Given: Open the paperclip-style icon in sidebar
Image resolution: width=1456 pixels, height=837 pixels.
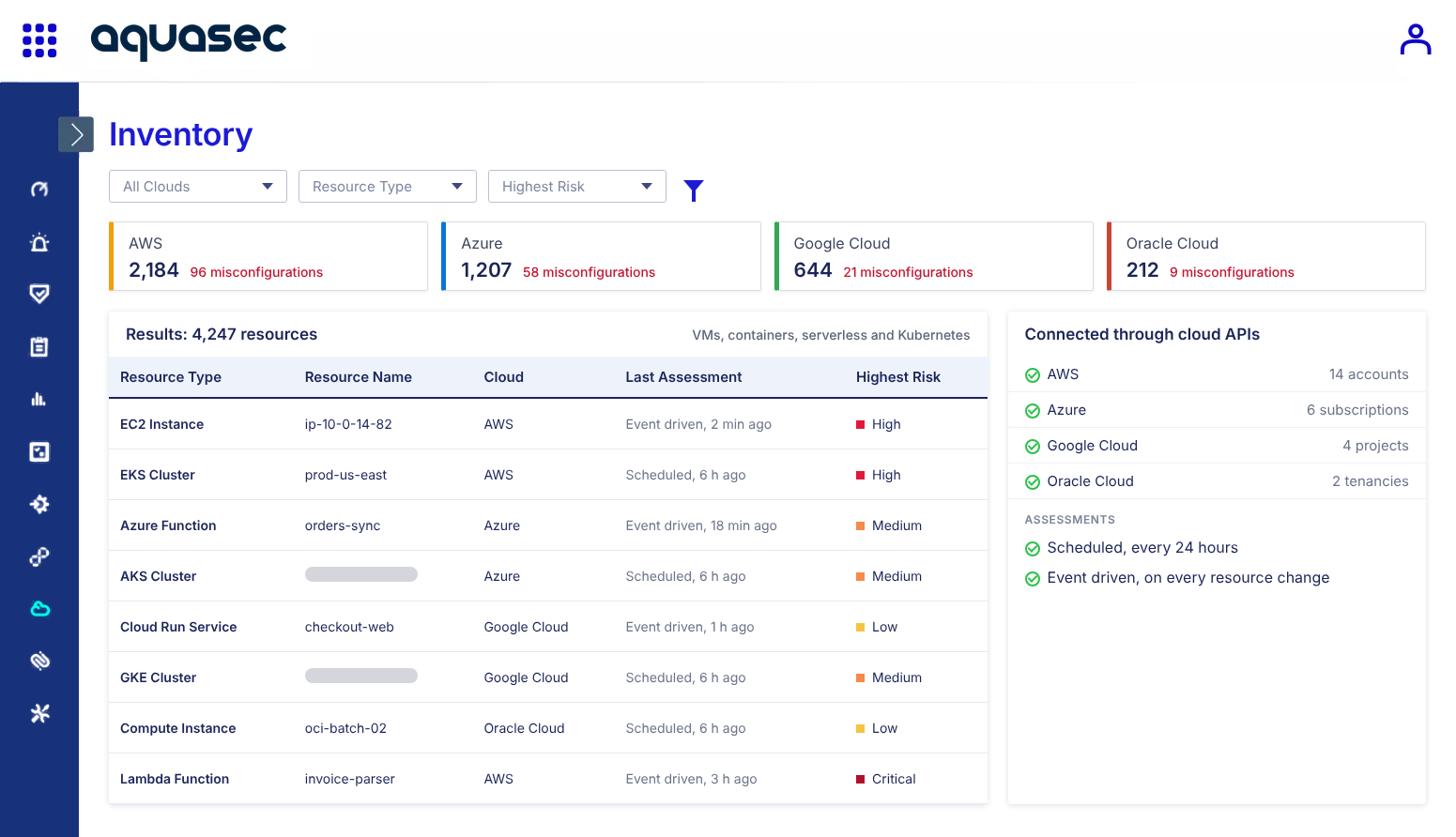Looking at the screenshot, I should pos(39,661).
